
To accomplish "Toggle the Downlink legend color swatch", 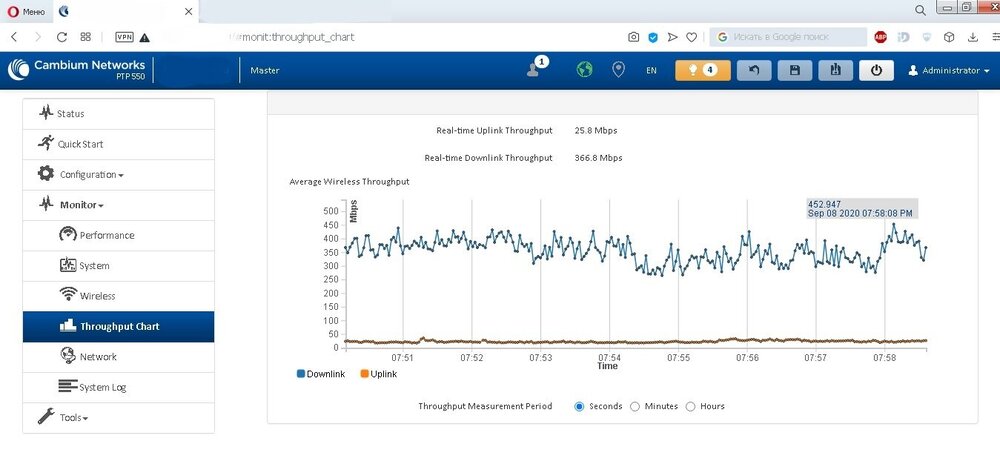I will click(x=301, y=374).
